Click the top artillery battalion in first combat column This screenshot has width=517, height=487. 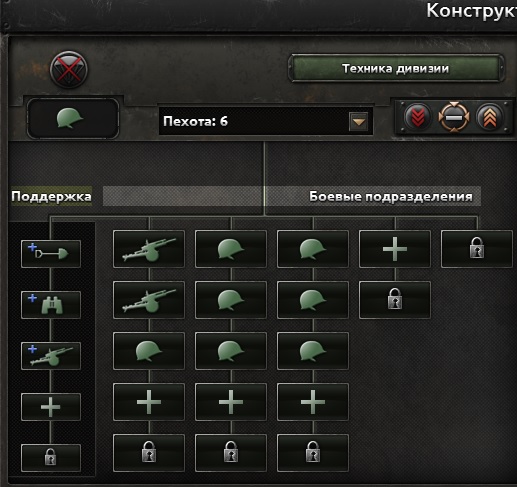click(149, 249)
